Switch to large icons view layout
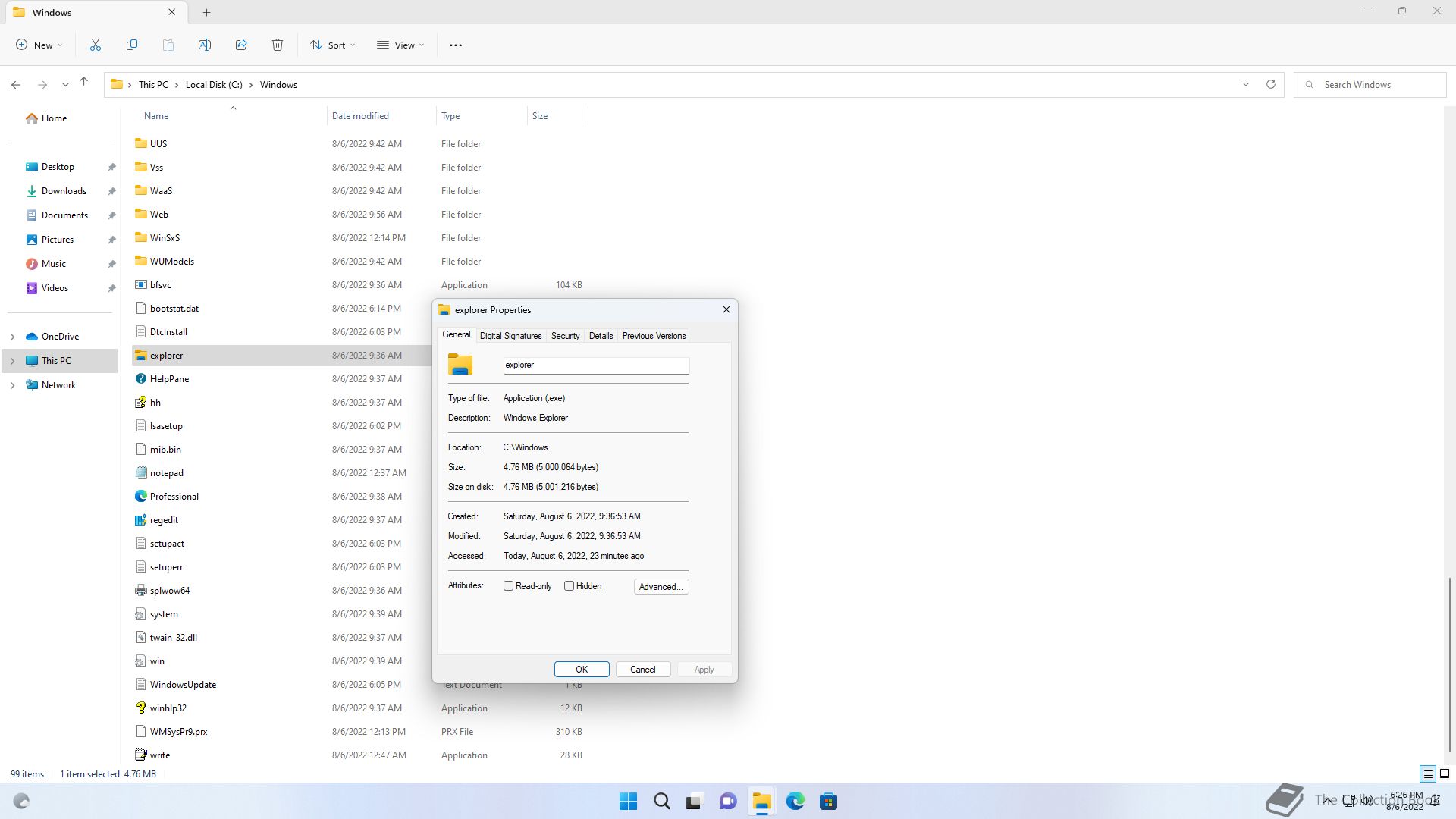Screen dimensions: 1456x819 (1445, 774)
